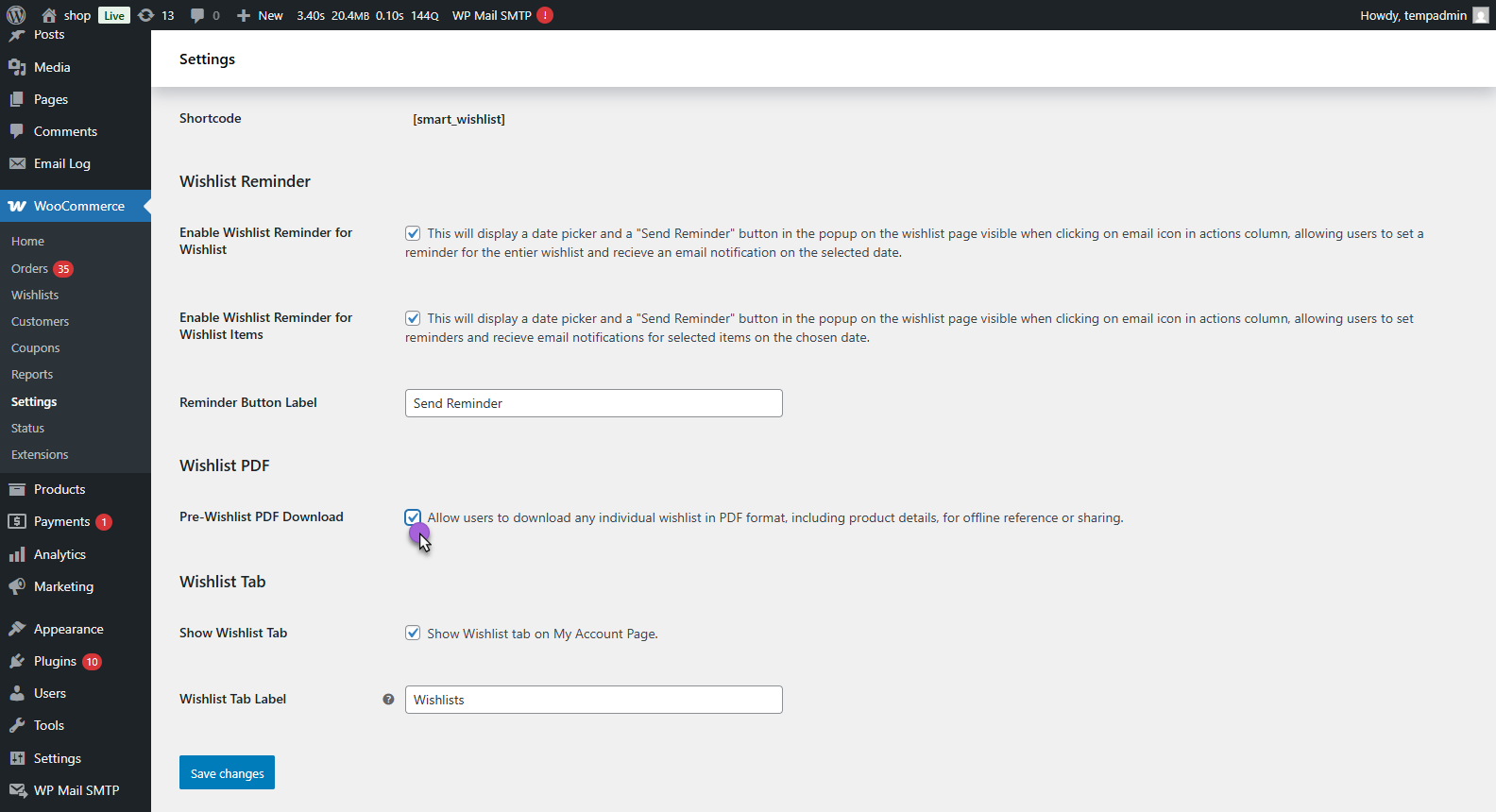Click the Save changes button

point(227,772)
